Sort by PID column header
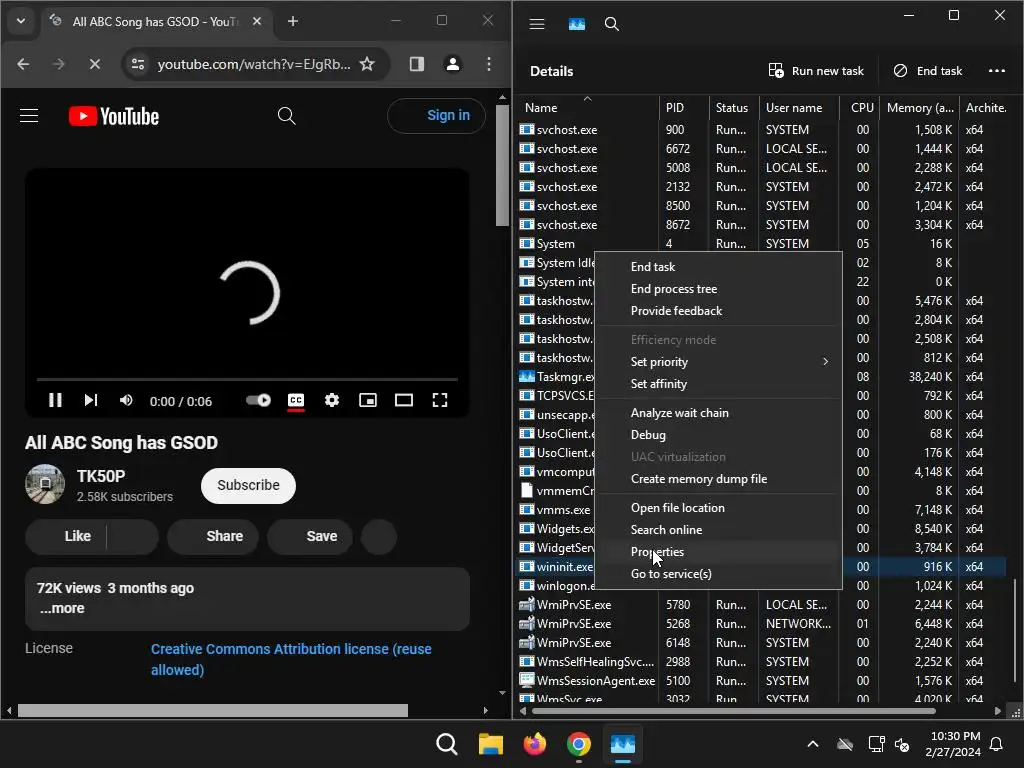Image resolution: width=1024 pixels, height=768 pixels. (x=683, y=108)
